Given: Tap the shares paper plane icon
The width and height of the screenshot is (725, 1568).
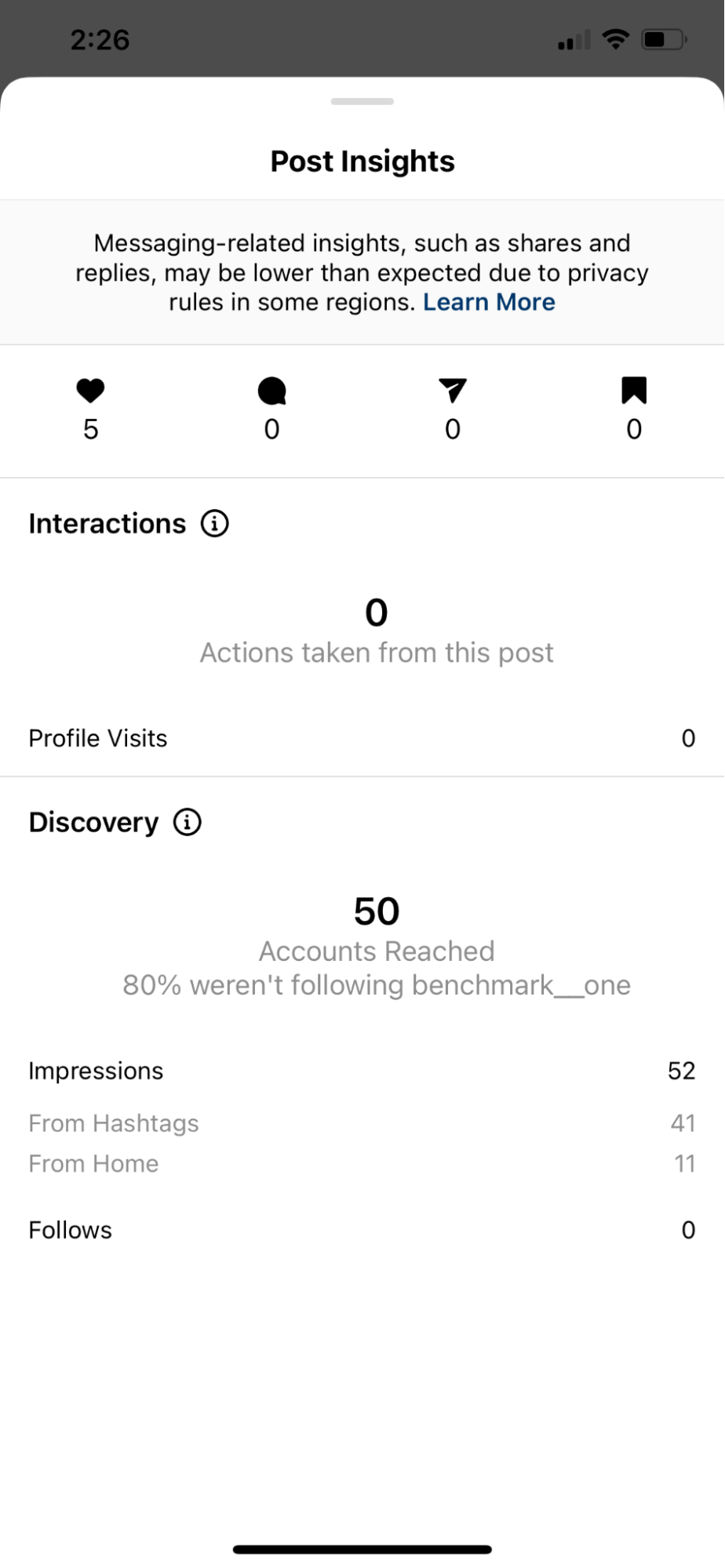Looking at the screenshot, I should (x=453, y=390).
